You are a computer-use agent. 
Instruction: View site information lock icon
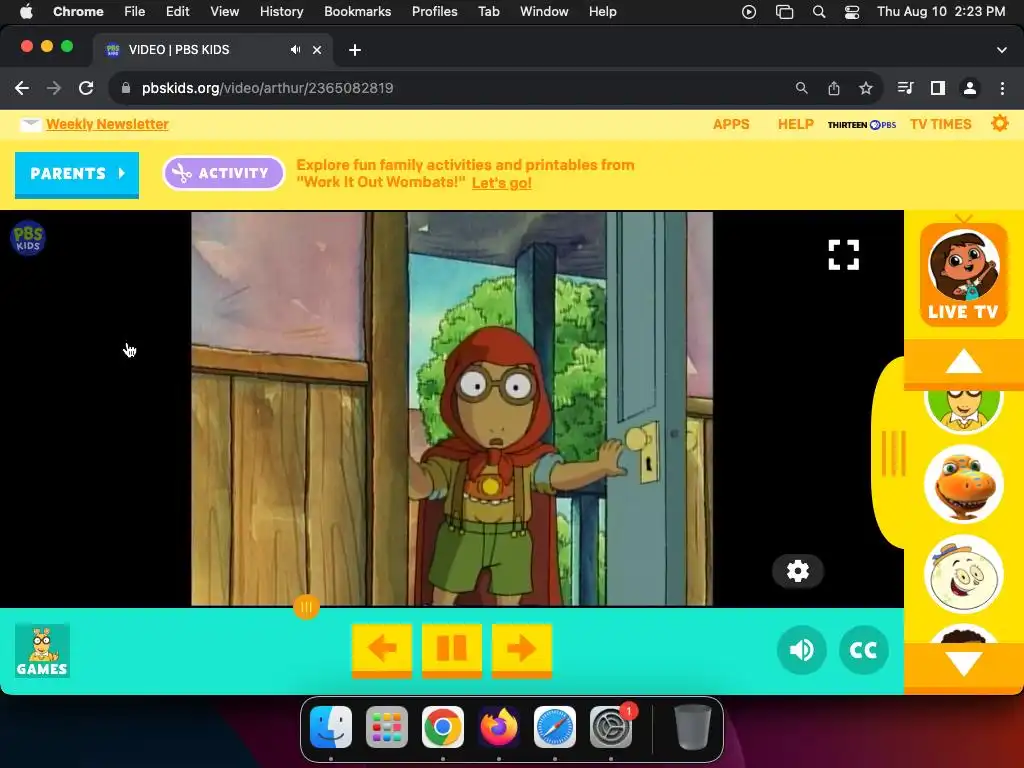126,88
